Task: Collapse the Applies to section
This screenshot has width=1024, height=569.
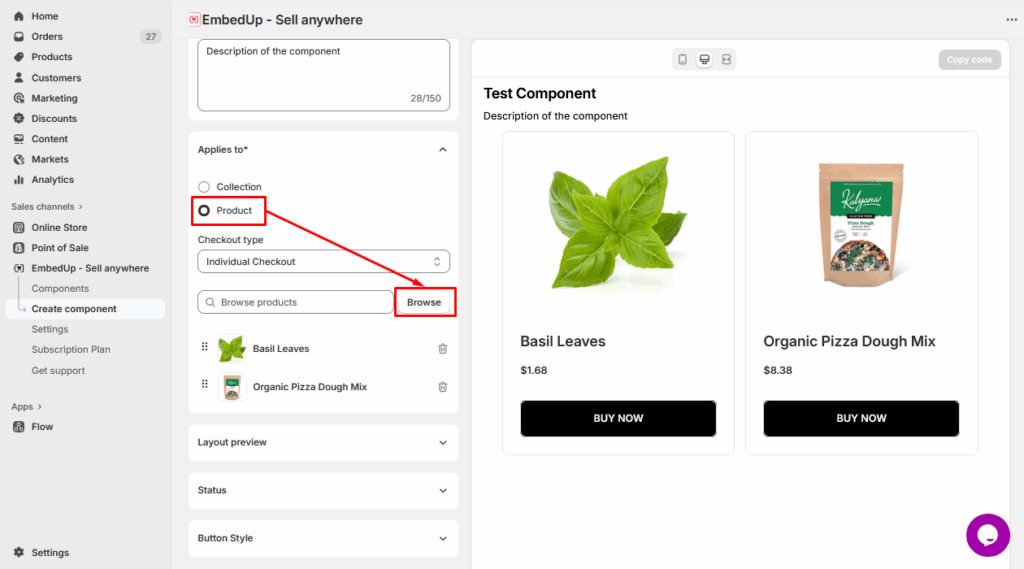Action: coord(443,150)
